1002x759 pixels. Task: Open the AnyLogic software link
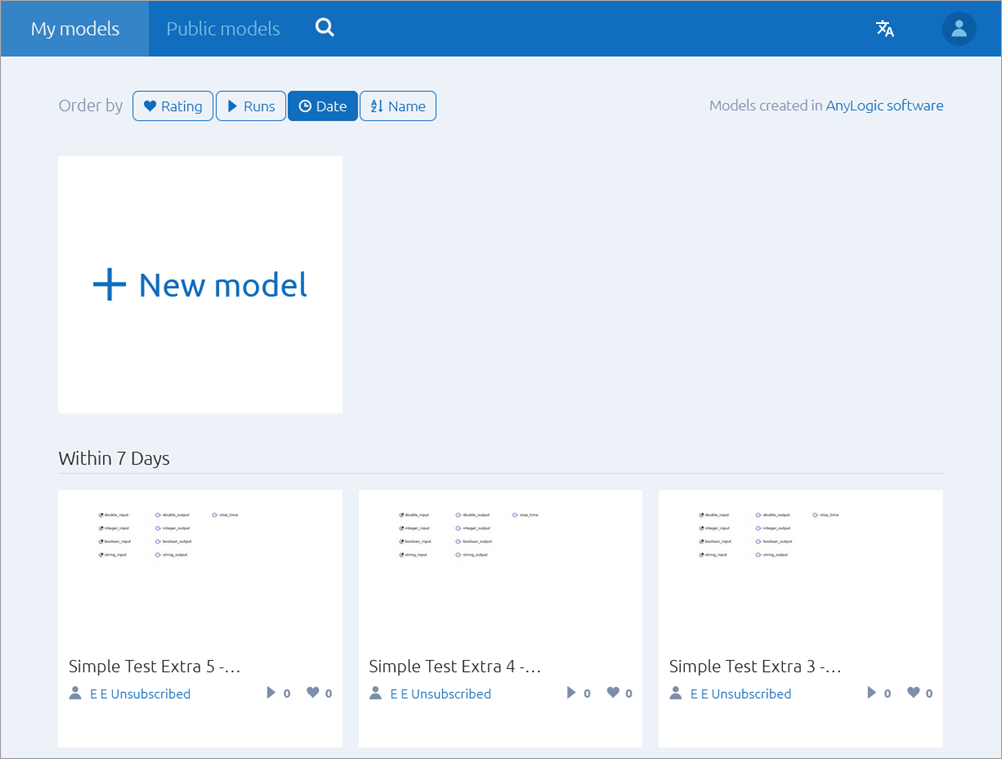pyautogui.click(x=884, y=105)
